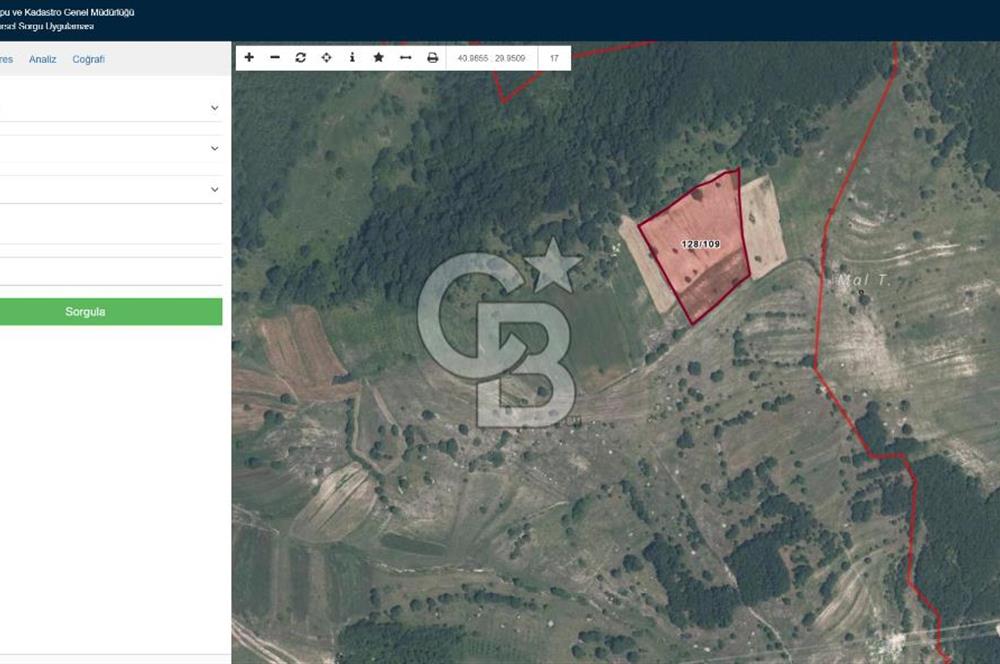This screenshot has height=664, width=1000.
Task: Locate position with the crosshair icon
Action: 327,57
